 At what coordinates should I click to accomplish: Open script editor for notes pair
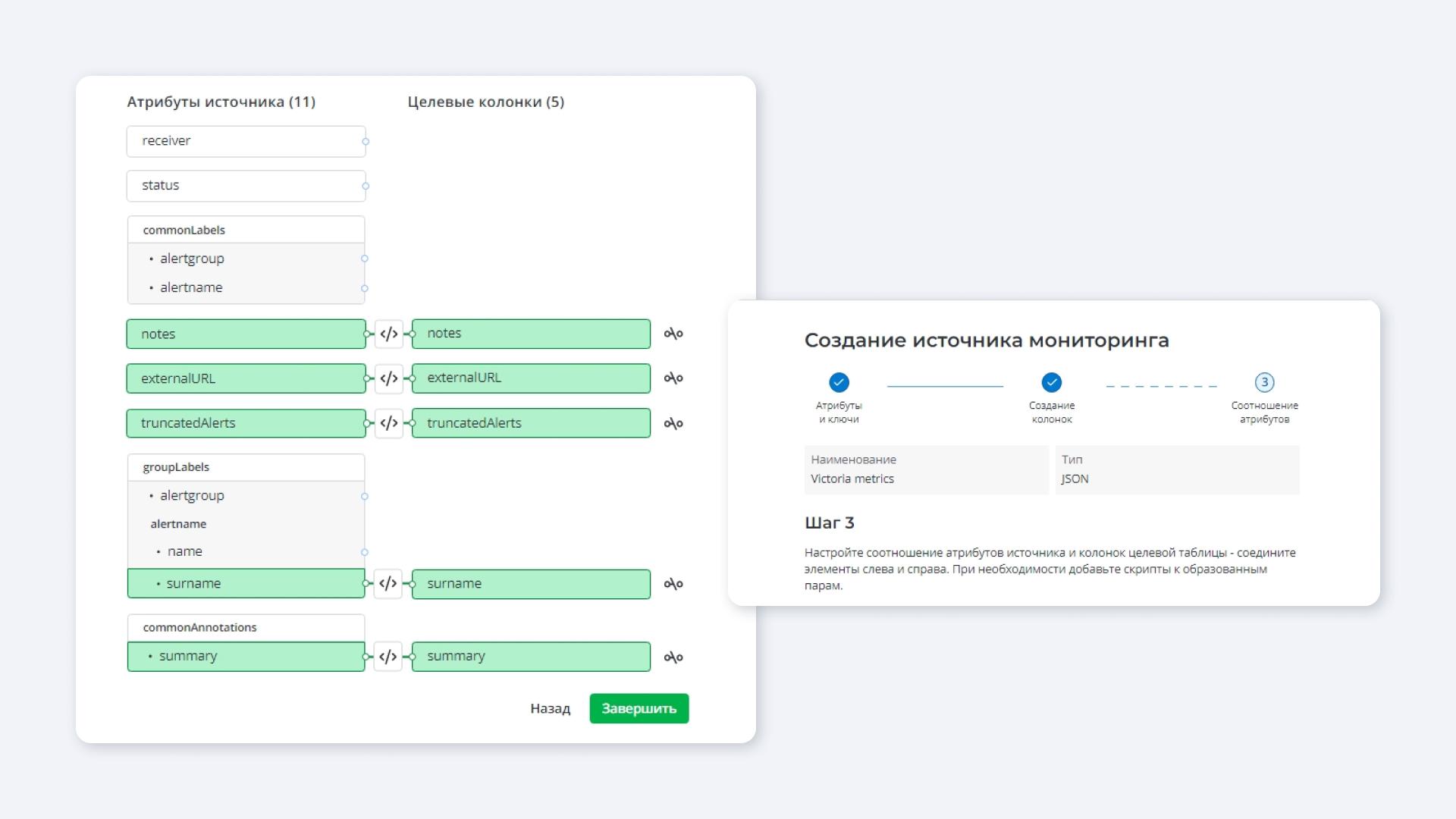click(388, 334)
